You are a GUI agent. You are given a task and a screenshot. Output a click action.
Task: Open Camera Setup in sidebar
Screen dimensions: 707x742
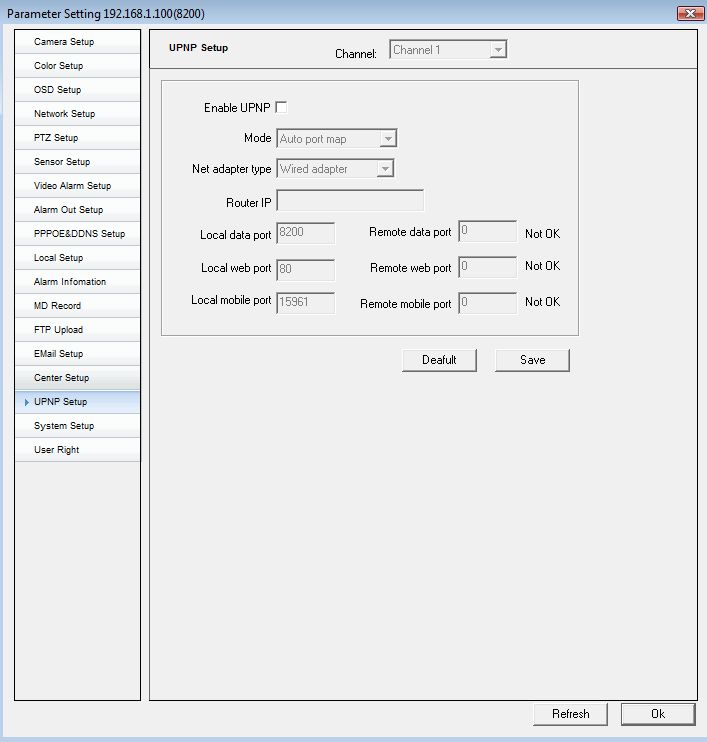click(x=77, y=42)
